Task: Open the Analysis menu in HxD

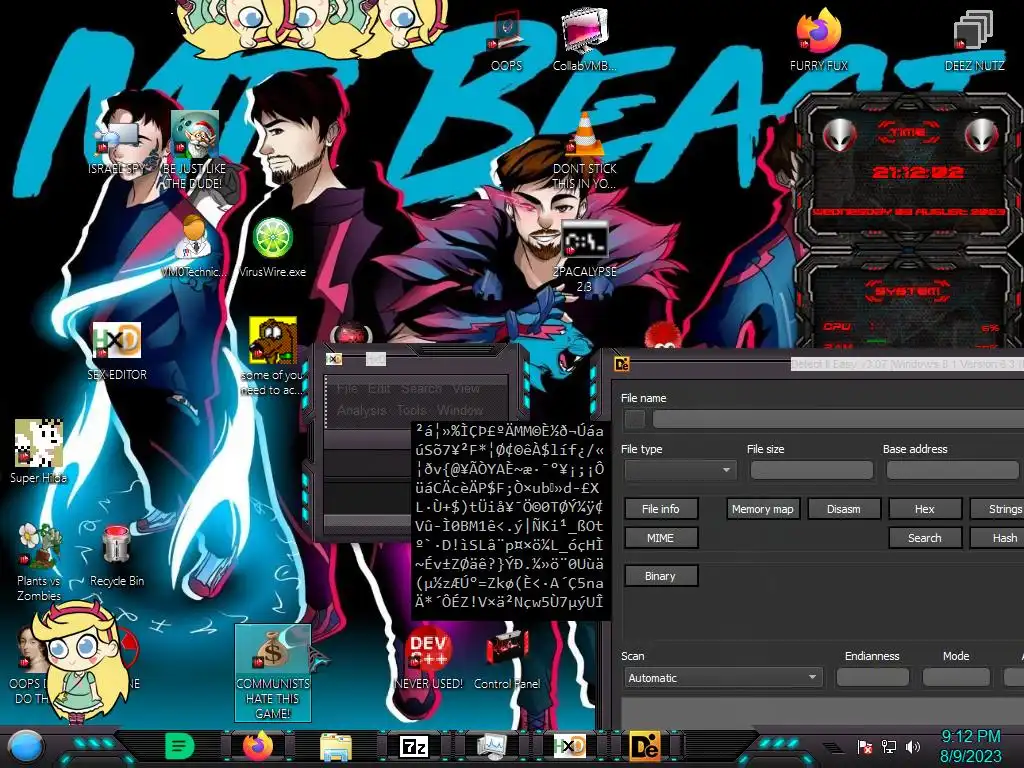Action: tap(362, 411)
